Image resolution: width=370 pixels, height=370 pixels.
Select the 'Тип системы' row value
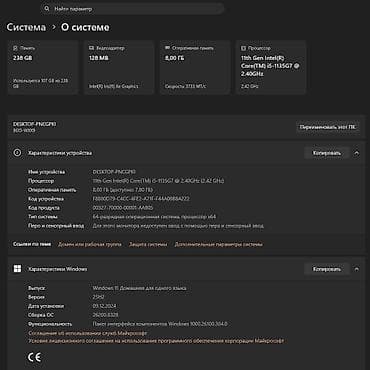[154, 217]
